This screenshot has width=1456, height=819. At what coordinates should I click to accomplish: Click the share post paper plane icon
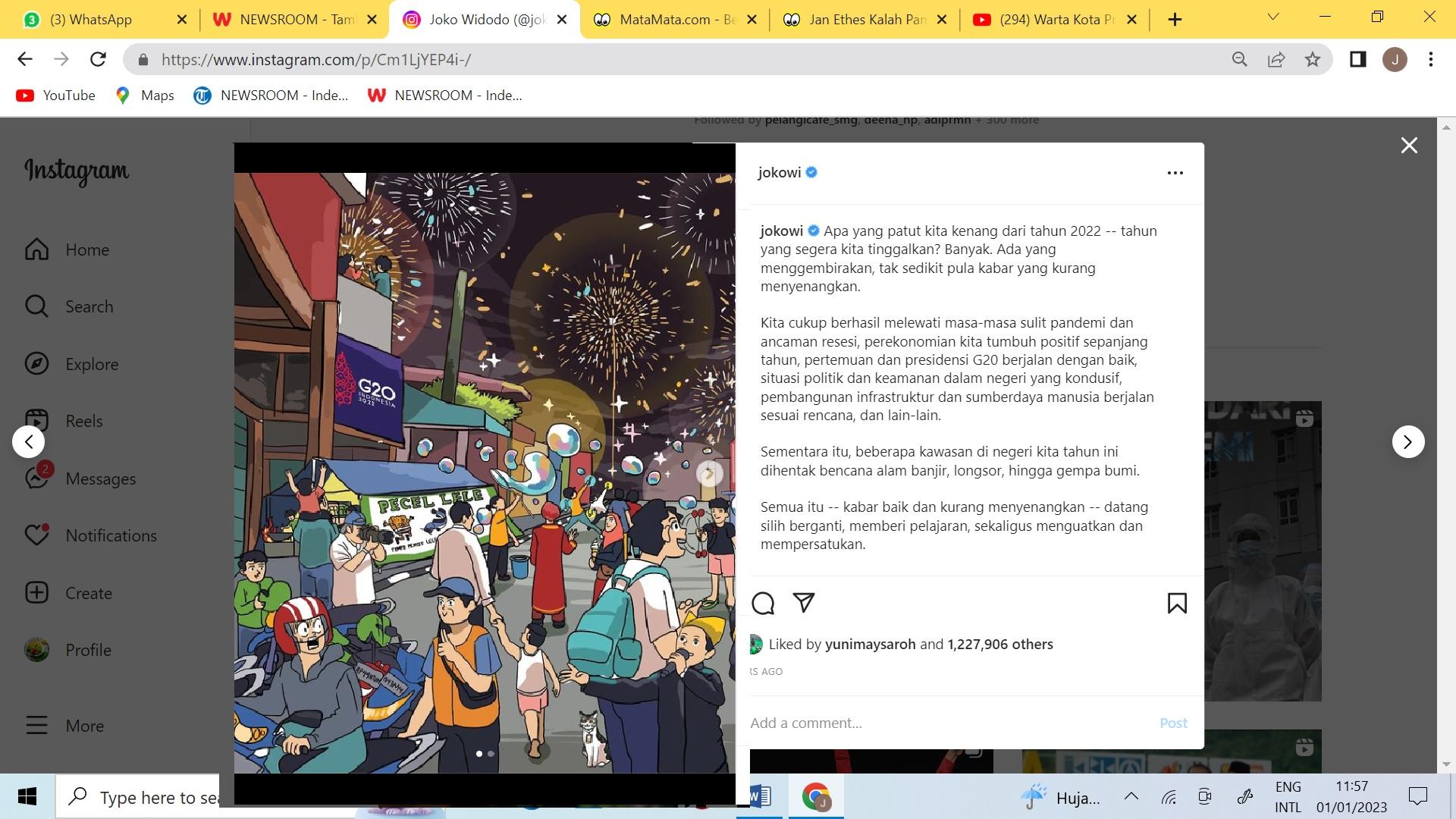point(803,603)
